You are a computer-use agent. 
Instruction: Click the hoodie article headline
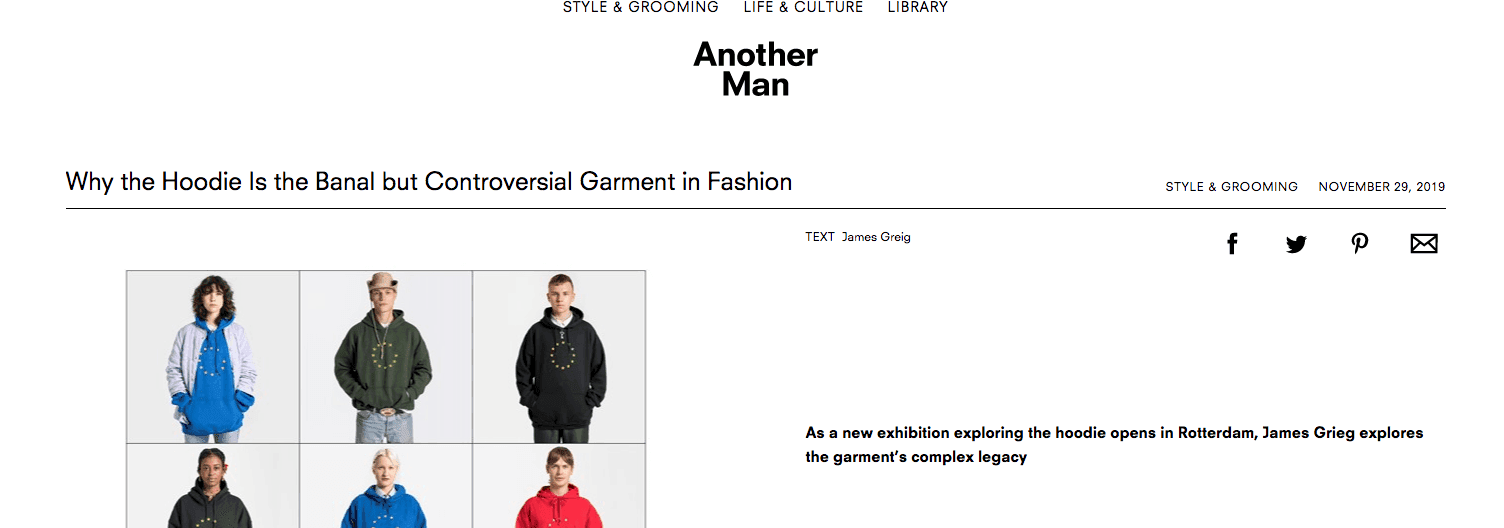tap(429, 182)
